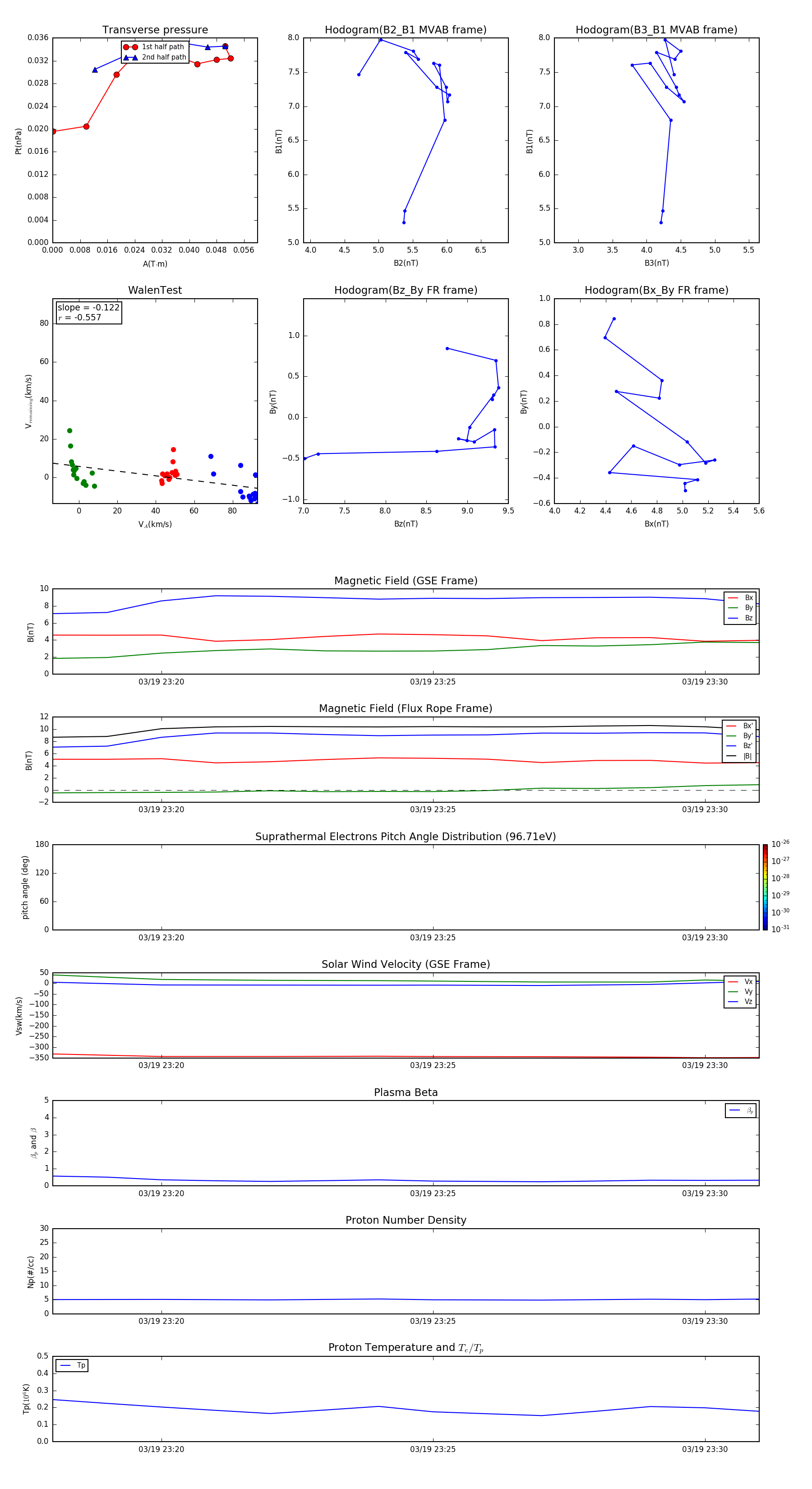
Task: Click the 'Np(#/cc)' axis label
Action: tap(31, 1272)
